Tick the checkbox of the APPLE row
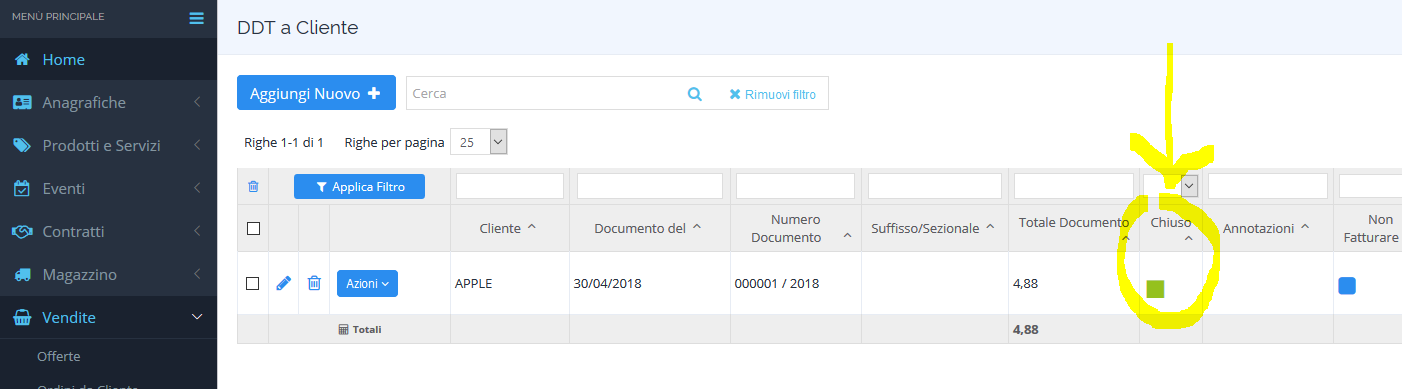 click(x=253, y=283)
